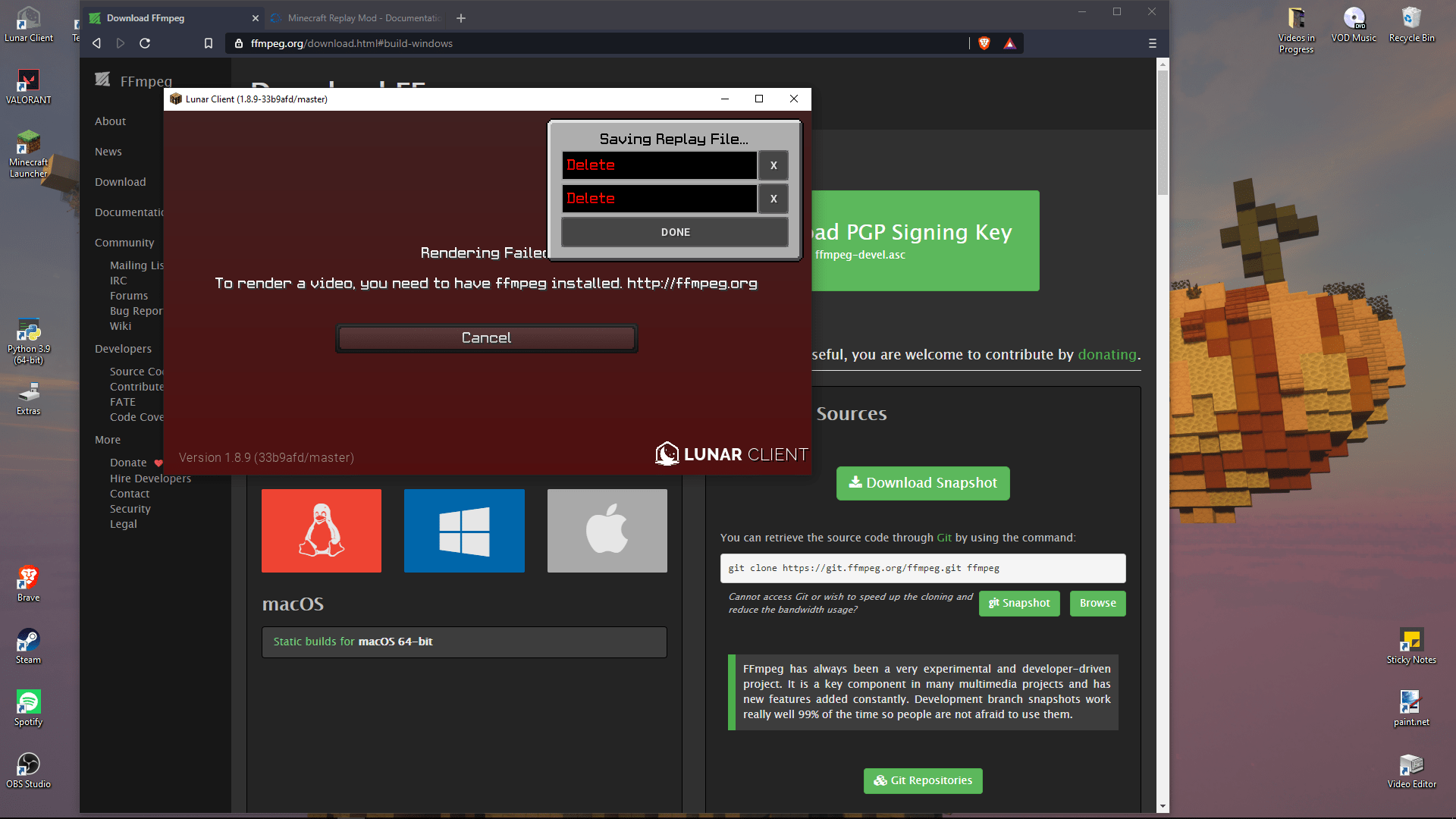Click the first Delete replay name field
Image resolution: width=1456 pixels, height=819 pixels.
pos(659,165)
